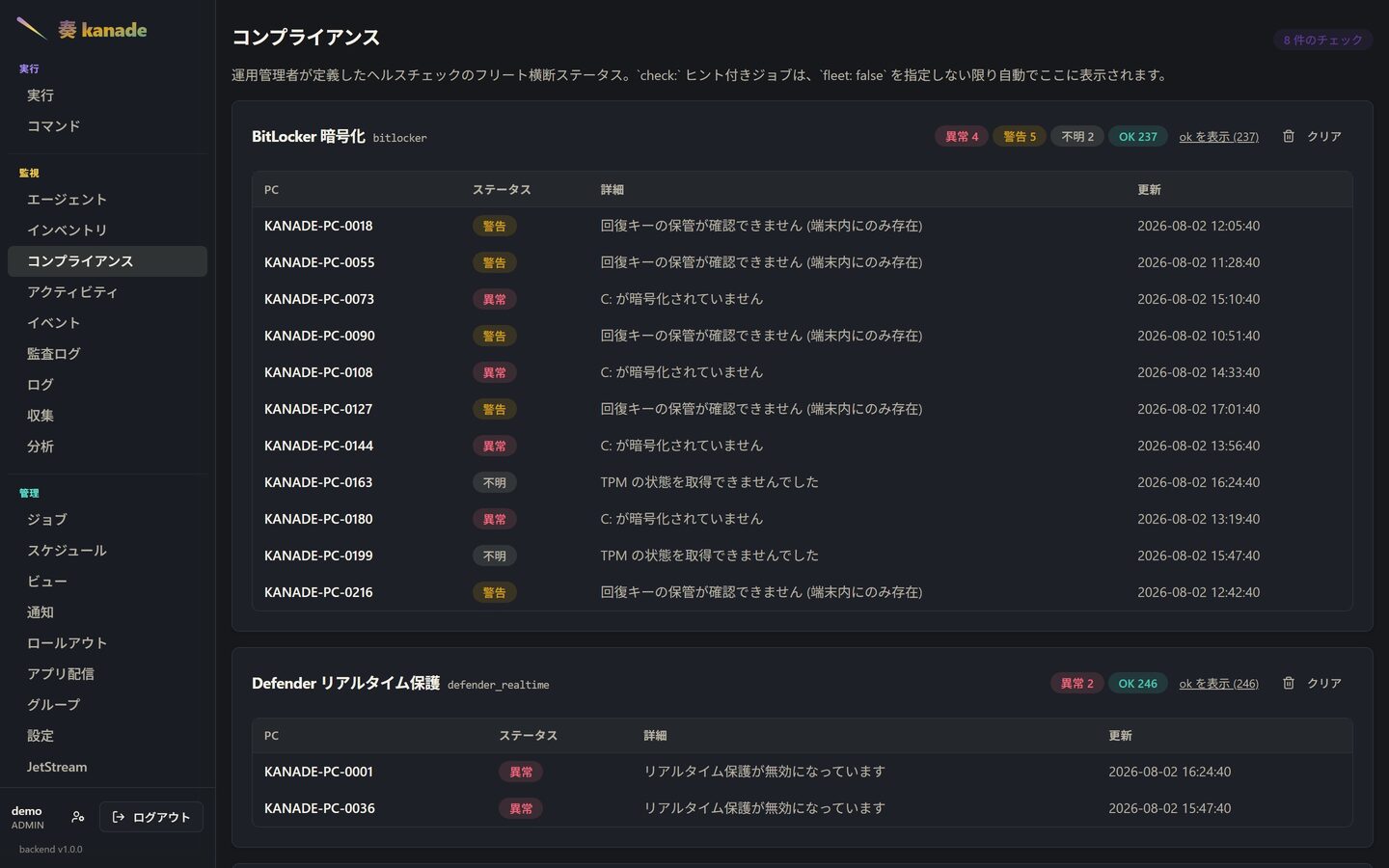
Task: Click the trash icon for Defender check
Action: pyautogui.click(x=1288, y=683)
